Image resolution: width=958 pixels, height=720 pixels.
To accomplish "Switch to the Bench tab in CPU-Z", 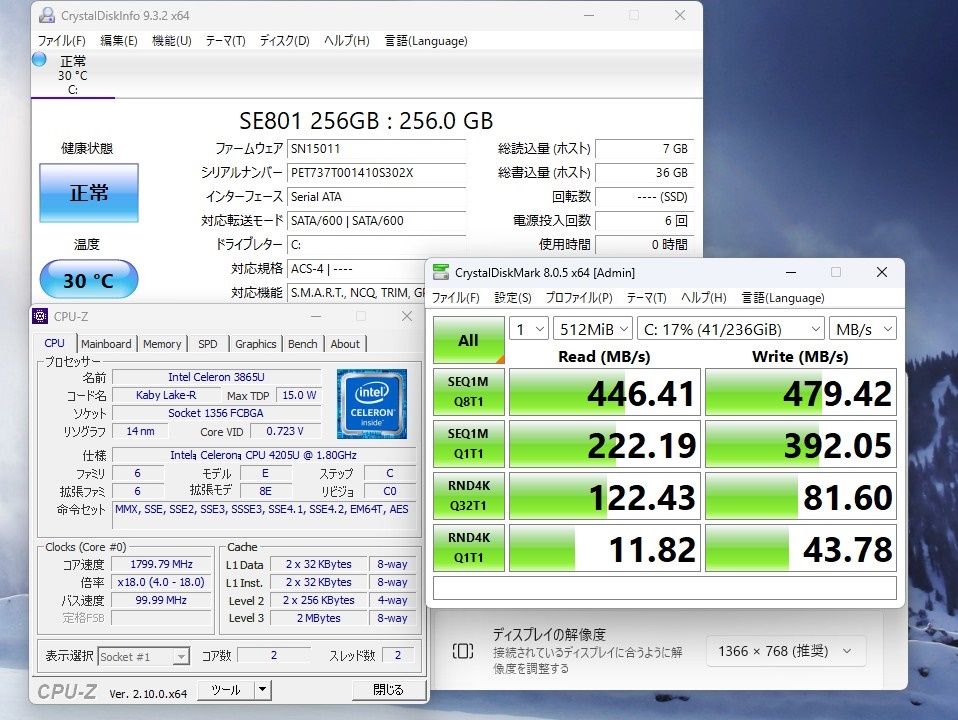I will click(302, 344).
